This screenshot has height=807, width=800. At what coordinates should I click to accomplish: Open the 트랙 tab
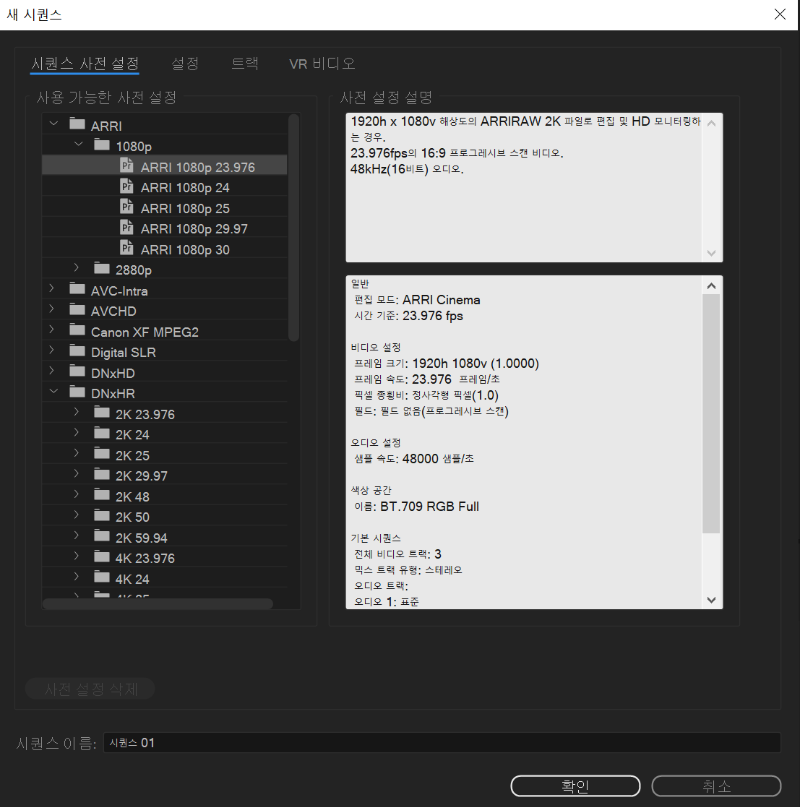point(245,64)
